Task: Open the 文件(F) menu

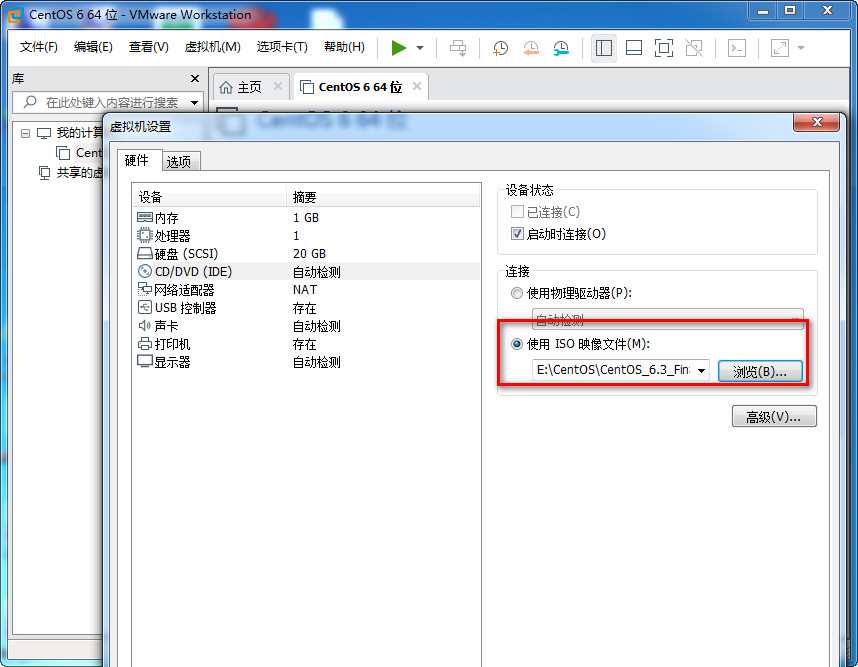Action: (39, 47)
